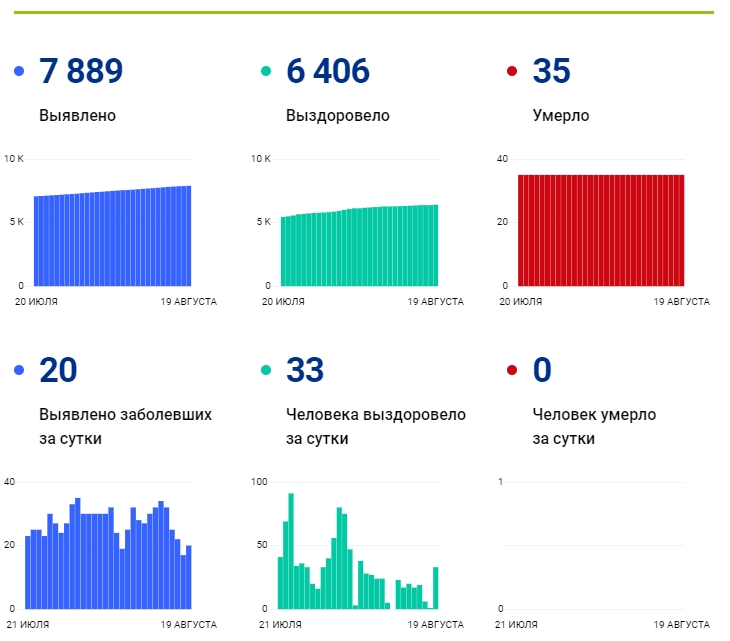Click 21 ИЮЛЯ under daily recovered chart
The width and height of the screenshot is (730, 641).
click(x=280, y=625)
